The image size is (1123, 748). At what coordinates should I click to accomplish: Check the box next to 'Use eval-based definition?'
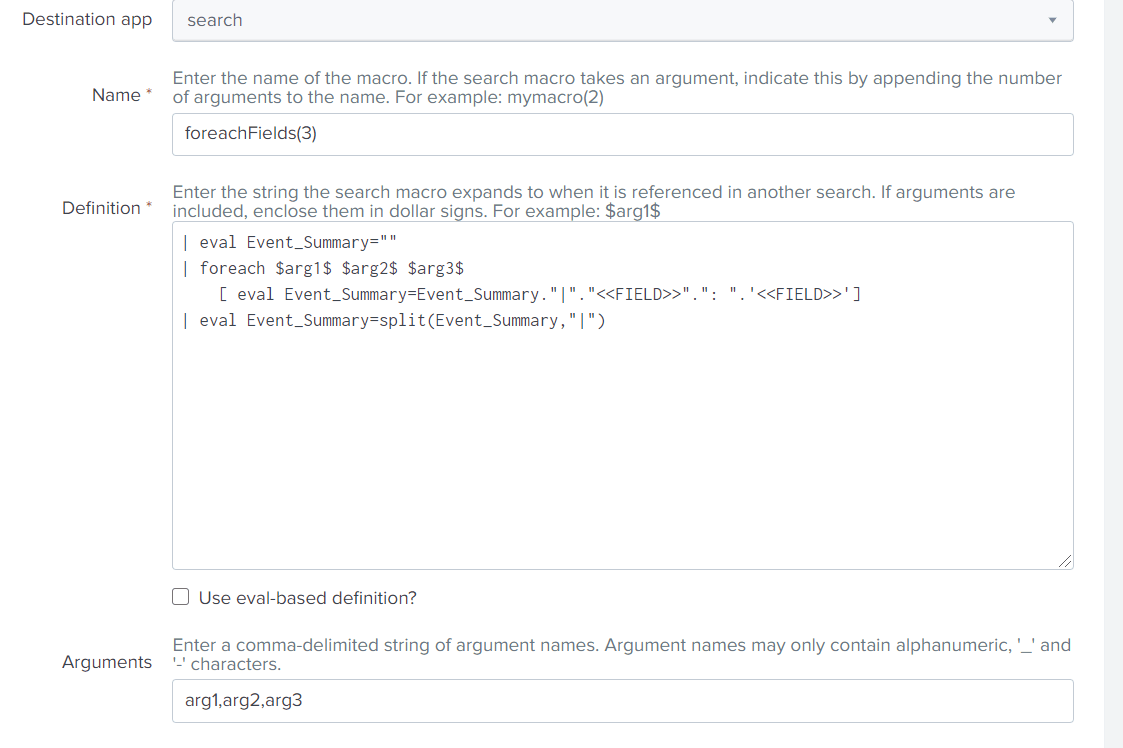pos(180,596)
